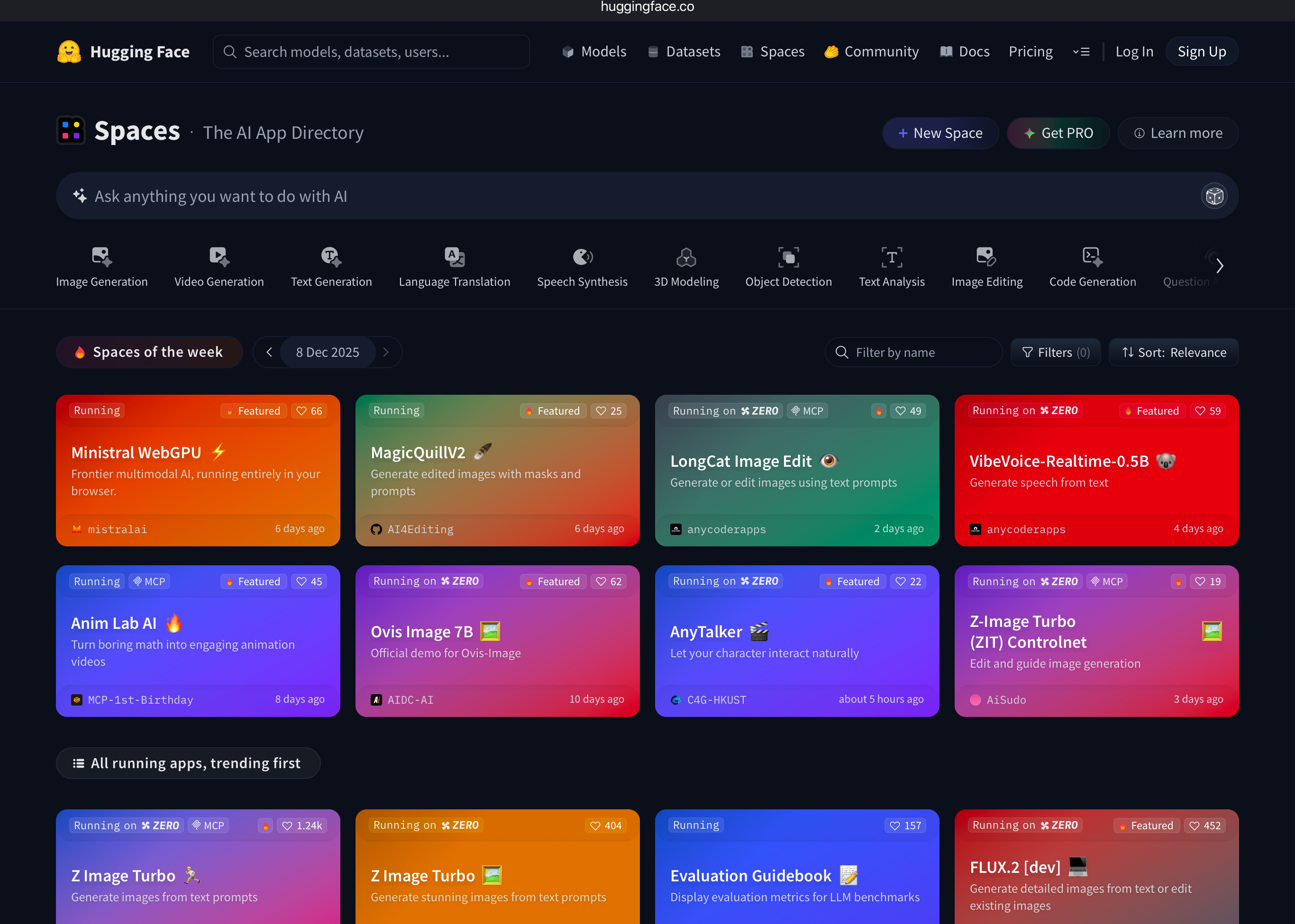Click the Get PRO button
The image size is (1295, 924).
[1058, 133]
